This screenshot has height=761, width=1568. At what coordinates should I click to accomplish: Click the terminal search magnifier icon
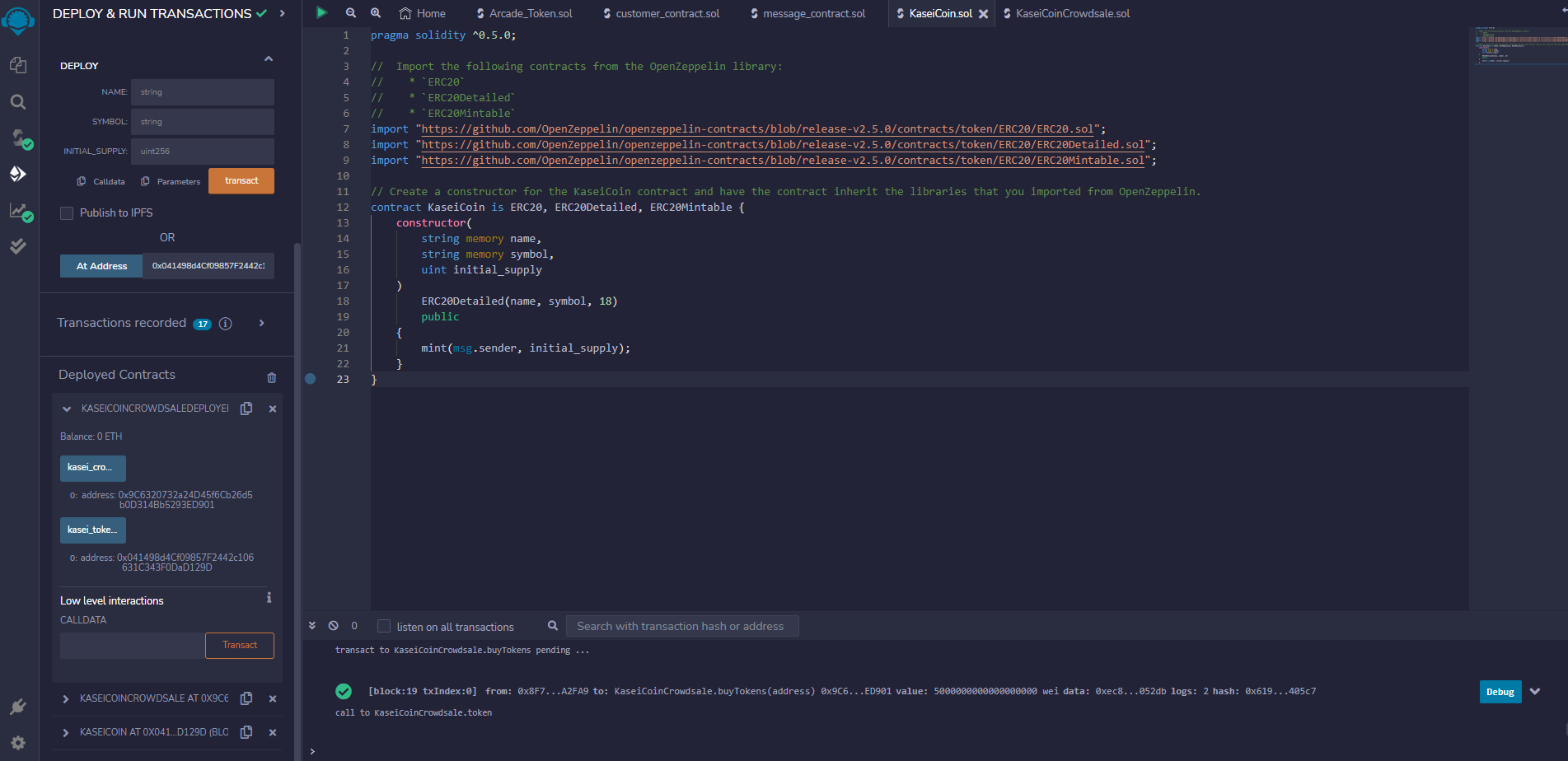click(x=553, y=626)
